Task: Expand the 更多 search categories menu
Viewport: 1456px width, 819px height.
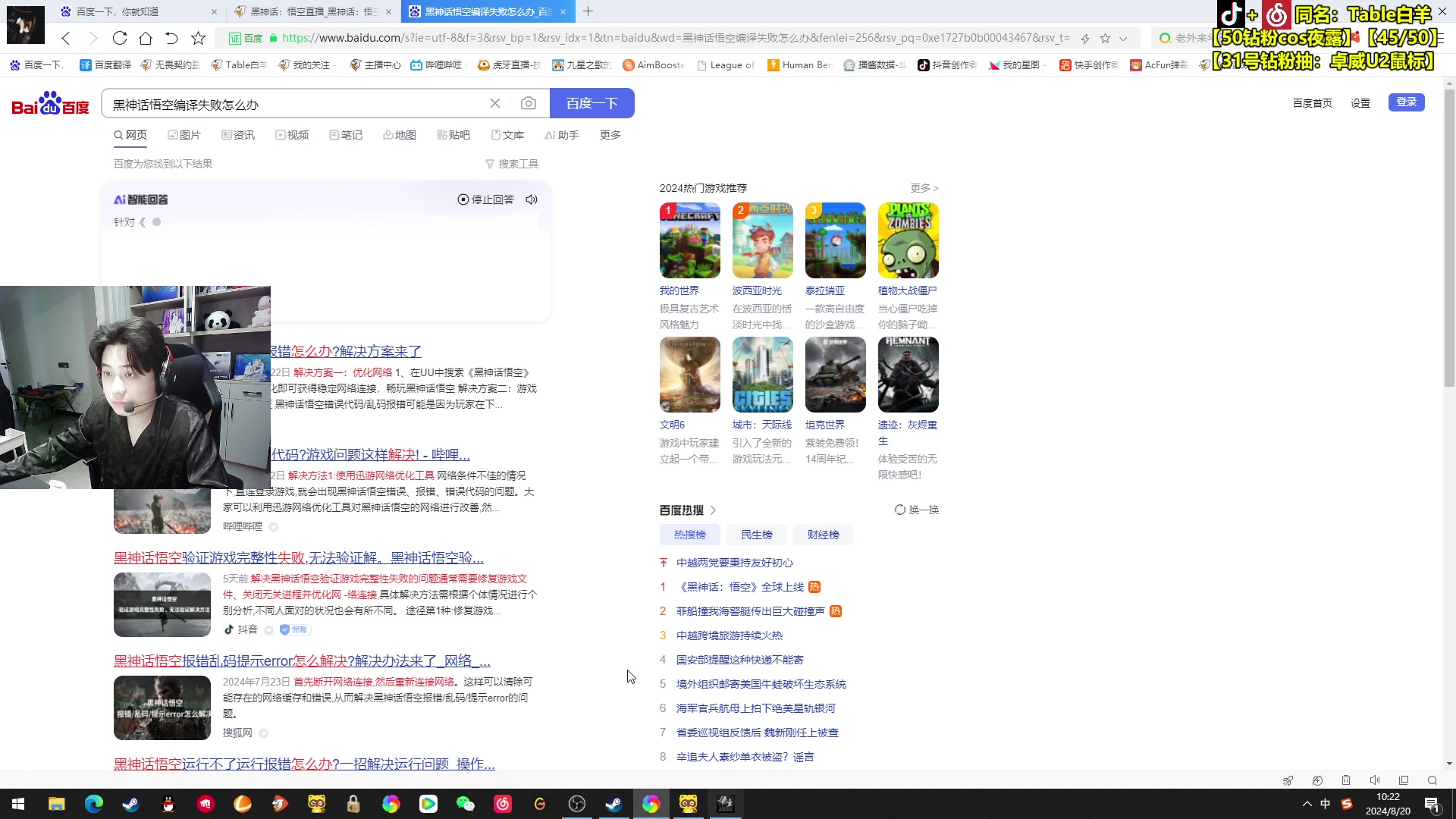Action: (x=609, y=135)
